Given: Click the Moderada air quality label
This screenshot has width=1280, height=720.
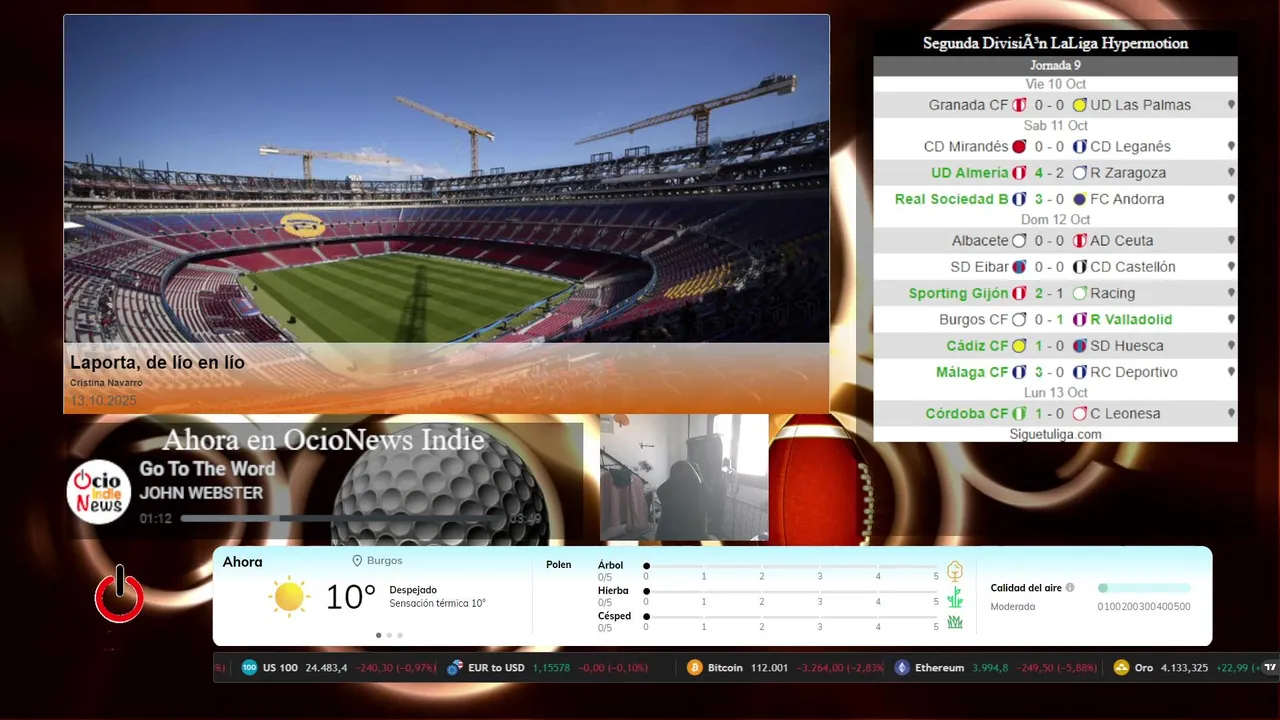Looking at the screenshot, I should point(1013,607).
